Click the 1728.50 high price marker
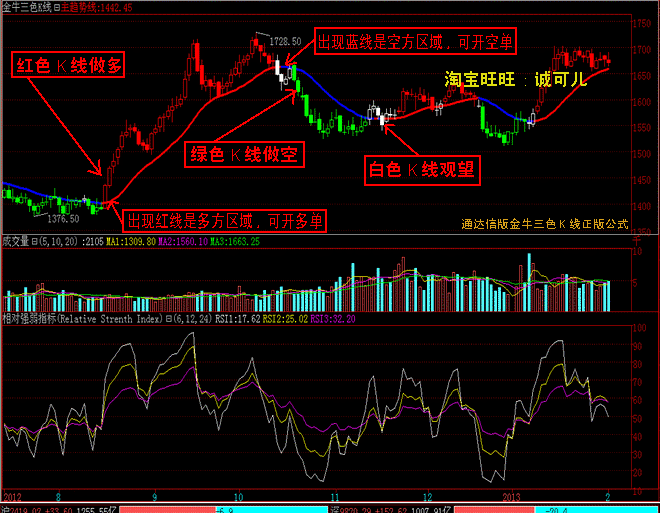The image size is (660, 513). click(x=285, y=39)
